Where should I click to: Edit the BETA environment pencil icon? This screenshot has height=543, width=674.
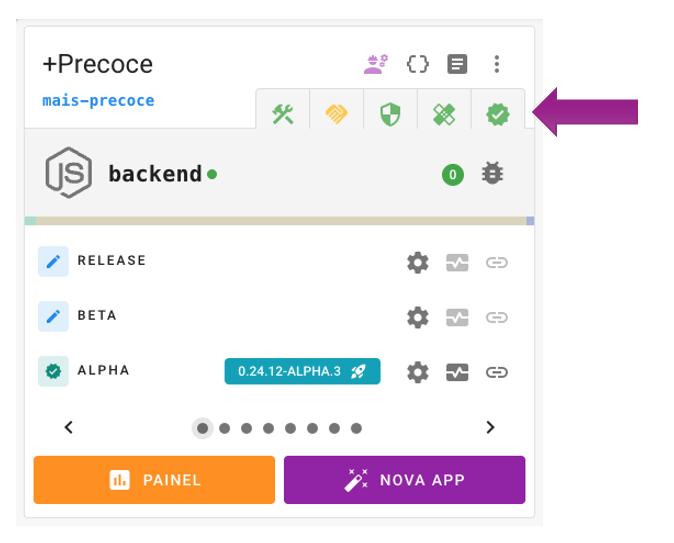click(53, 316)
